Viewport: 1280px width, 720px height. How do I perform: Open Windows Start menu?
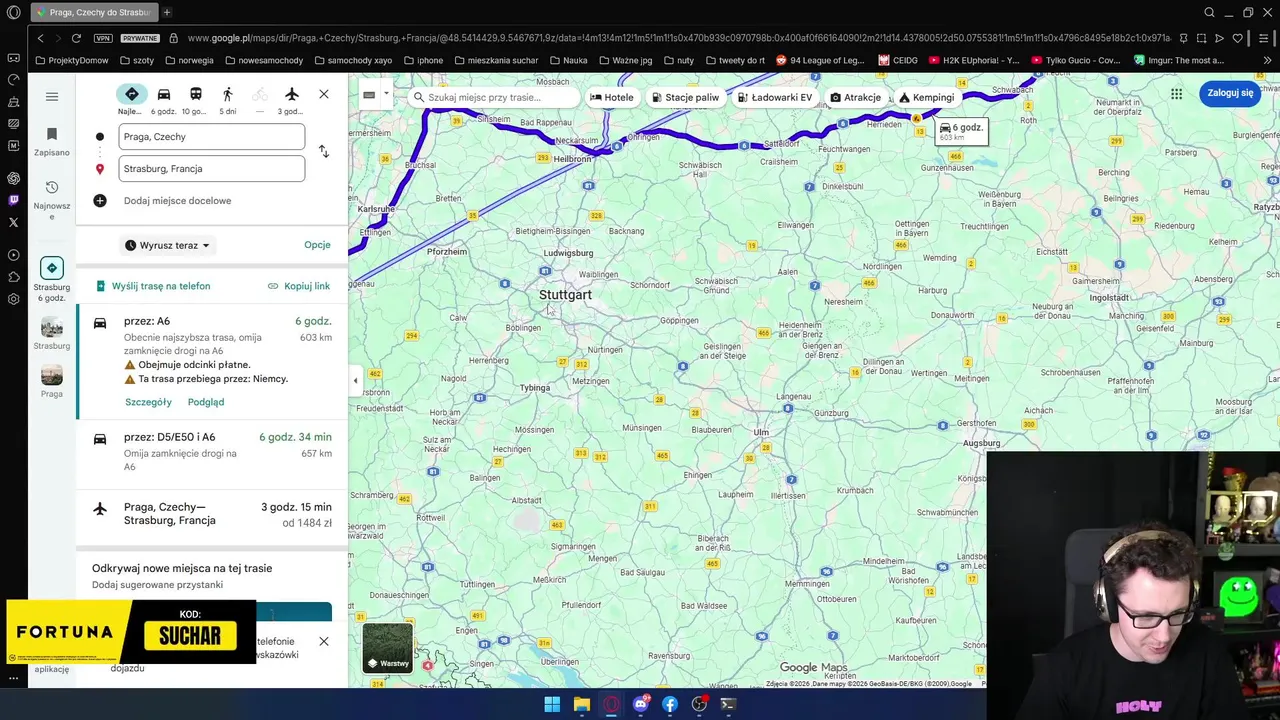pos(552,704)
